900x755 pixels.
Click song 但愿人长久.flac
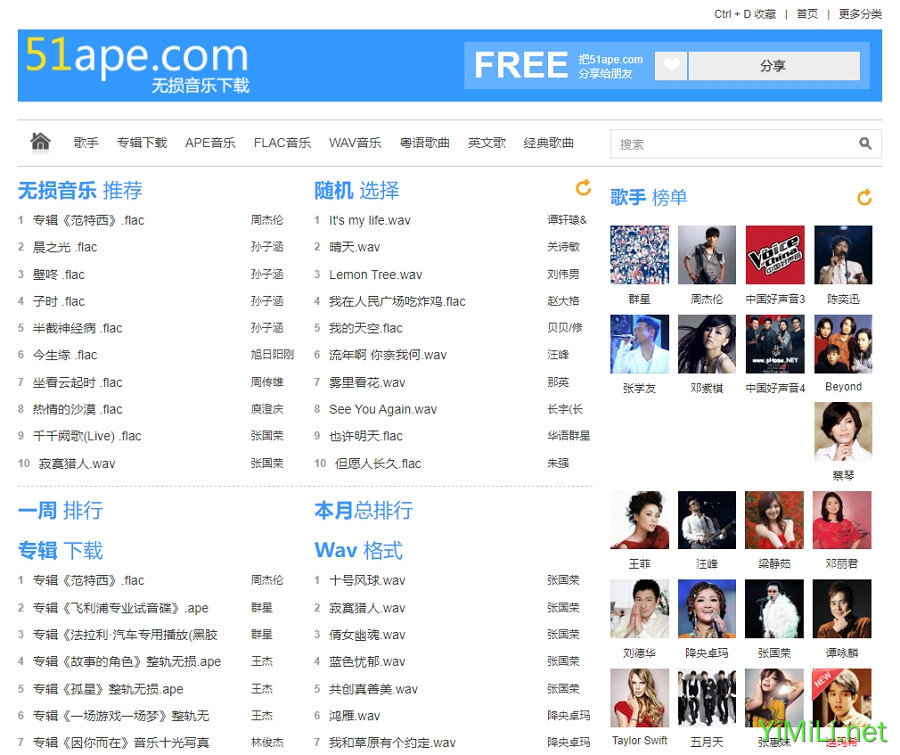(x=378, y=463)
